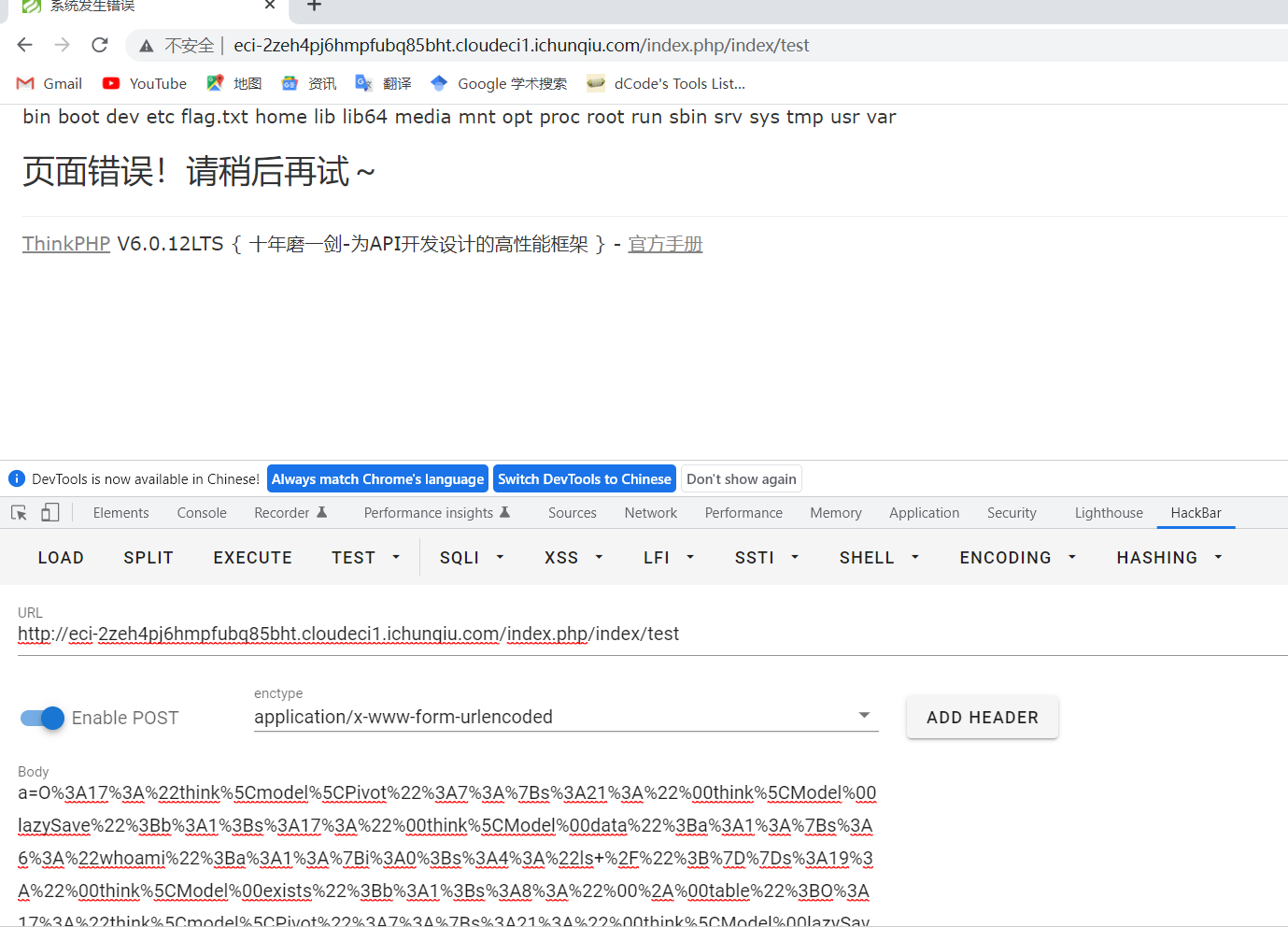Open the HASHING dropdown menu
This screenshot has height=927, width=1288.
point(1168,557)
